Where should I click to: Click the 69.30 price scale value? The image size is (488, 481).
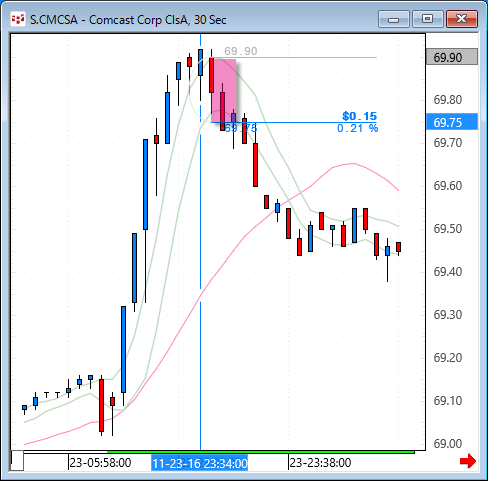[448, 315]
